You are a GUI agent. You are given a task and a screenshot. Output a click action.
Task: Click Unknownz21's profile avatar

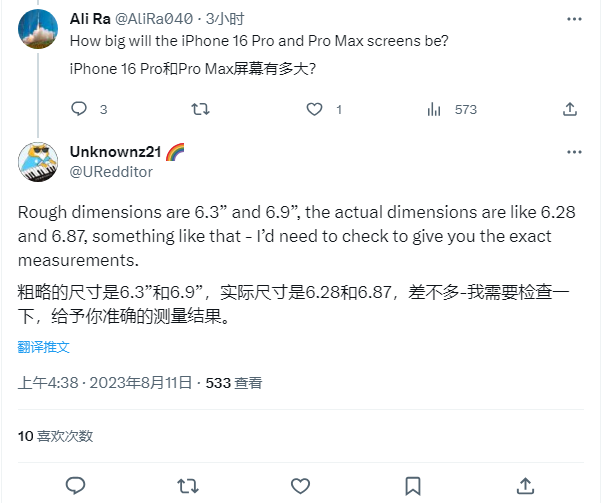click(x=39, y=162)
